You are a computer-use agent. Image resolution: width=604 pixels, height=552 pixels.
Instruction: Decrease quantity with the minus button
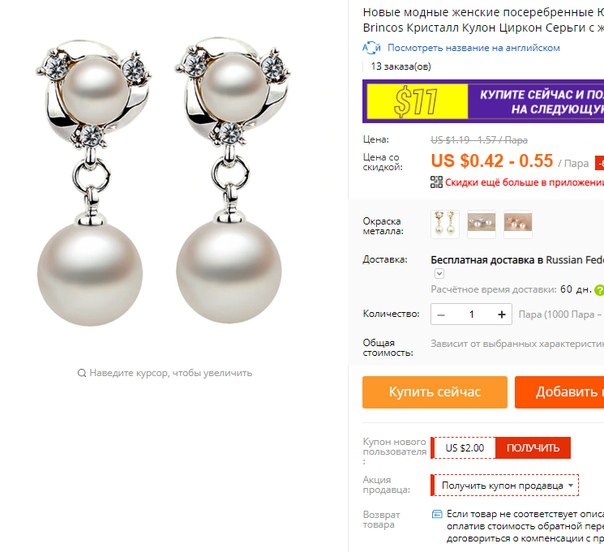(441, 315)
